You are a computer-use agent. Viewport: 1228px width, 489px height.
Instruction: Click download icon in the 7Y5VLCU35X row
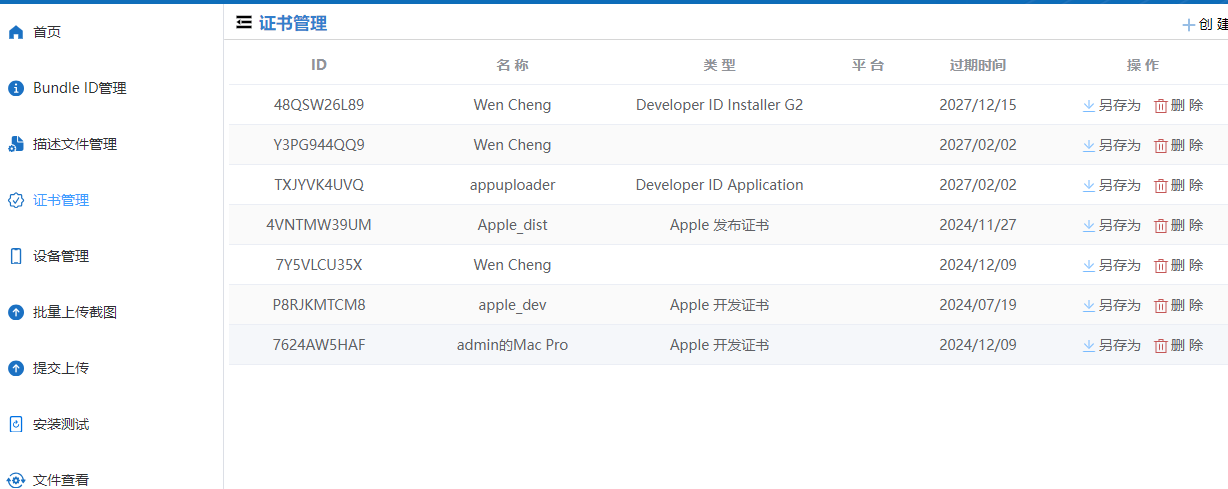(1089, 265)
